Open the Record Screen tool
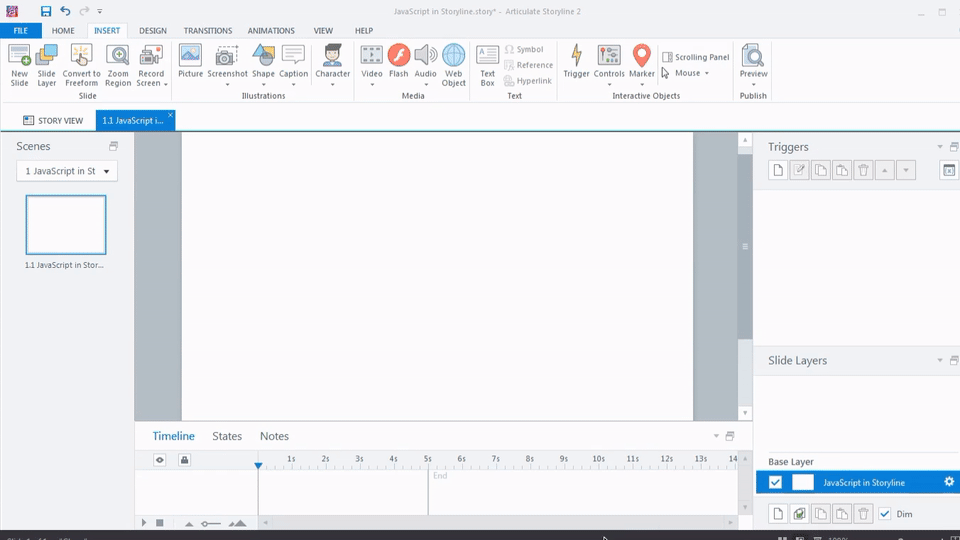Viewport: 960px width, 540px height. tap(151, 65)
